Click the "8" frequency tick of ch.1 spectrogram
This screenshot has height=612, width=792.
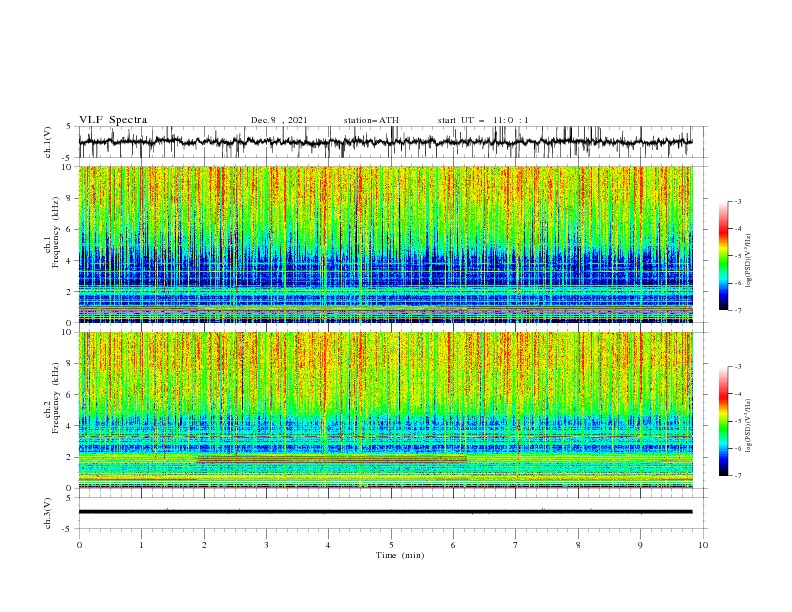(x=70, y=198)
